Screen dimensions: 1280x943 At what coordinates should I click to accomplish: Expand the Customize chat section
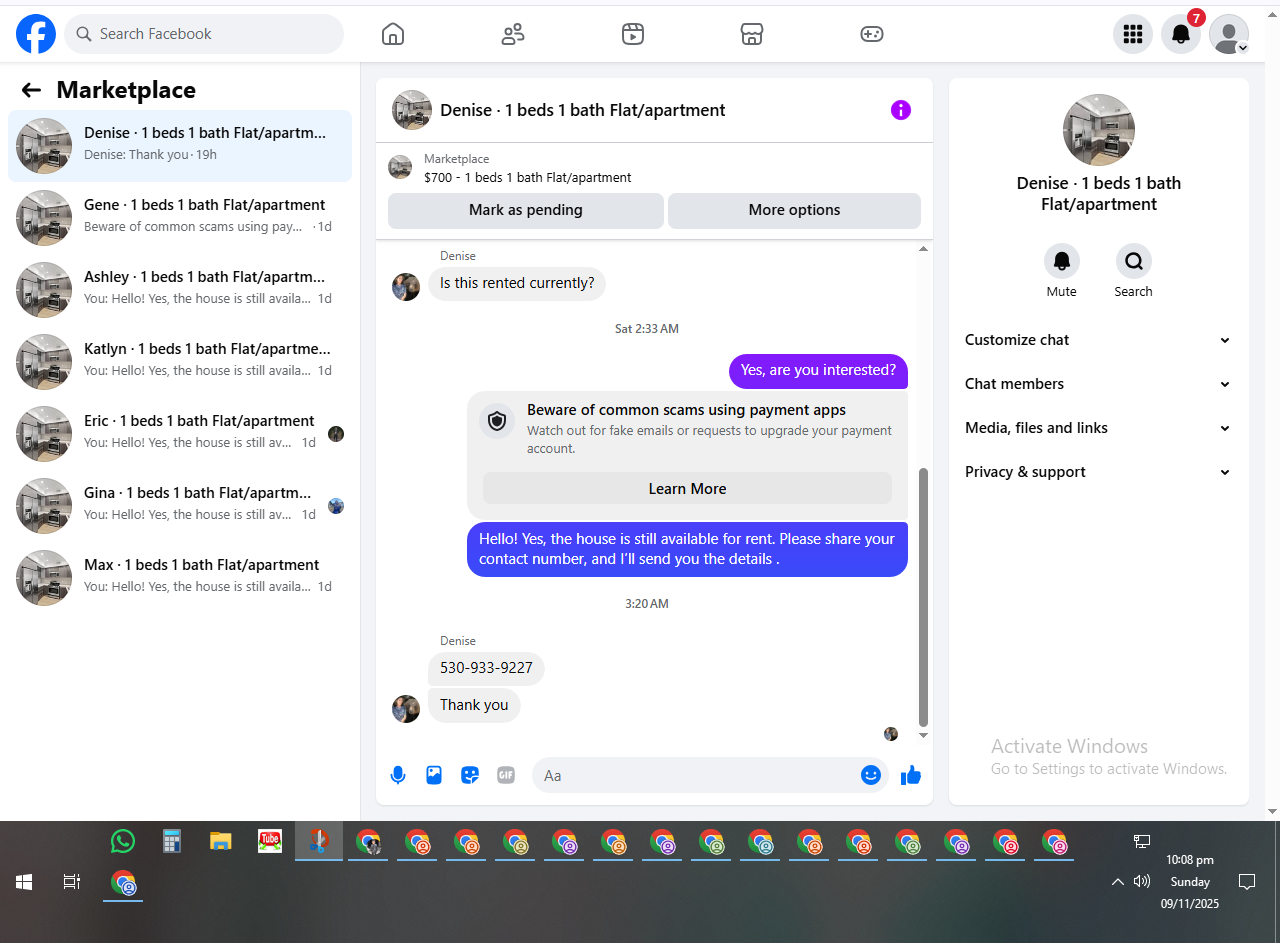tap(1099, 340)
